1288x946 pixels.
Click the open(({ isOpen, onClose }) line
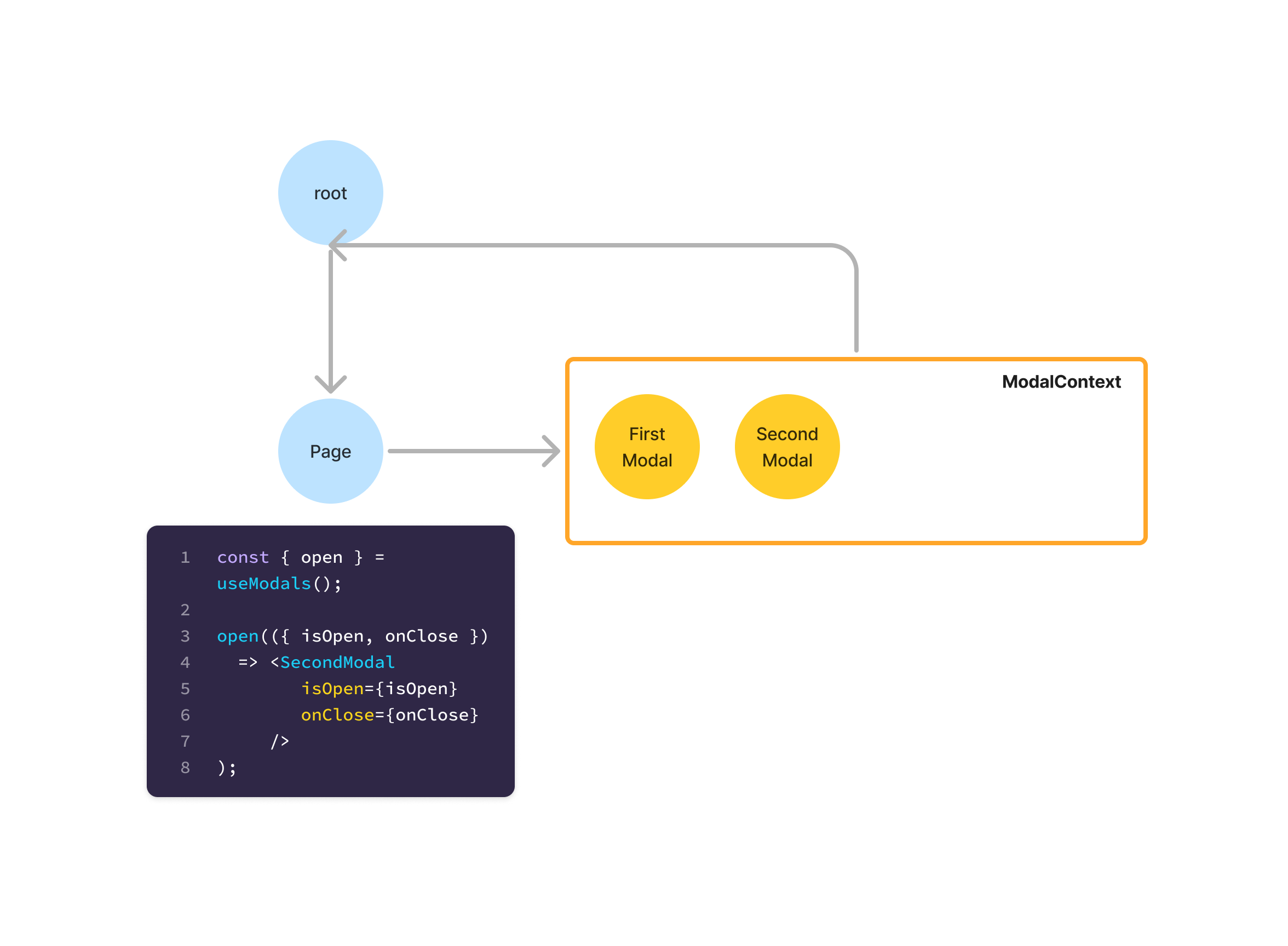tap(353, 636)
